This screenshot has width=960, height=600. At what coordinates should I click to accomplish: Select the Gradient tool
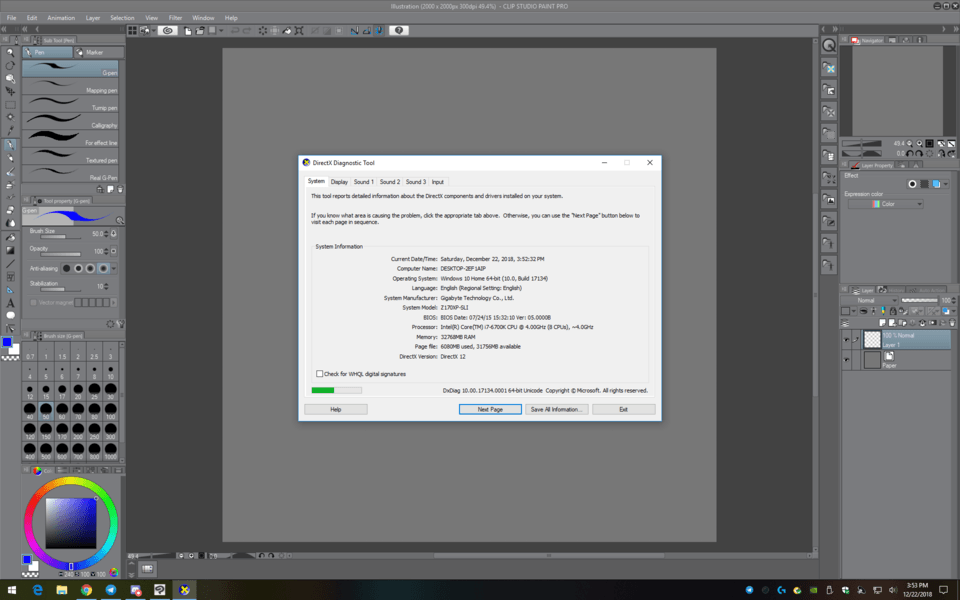pyautogui.click(x=8, y=250)
